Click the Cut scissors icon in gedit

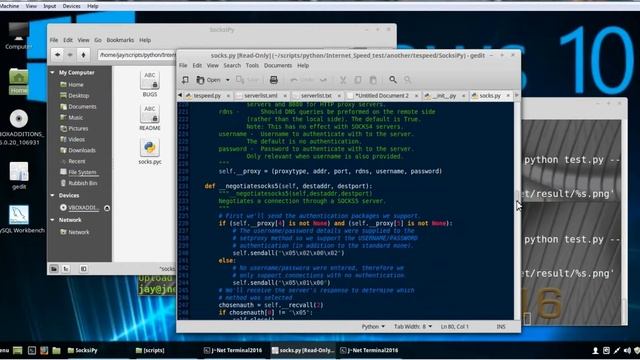point(343,80)
